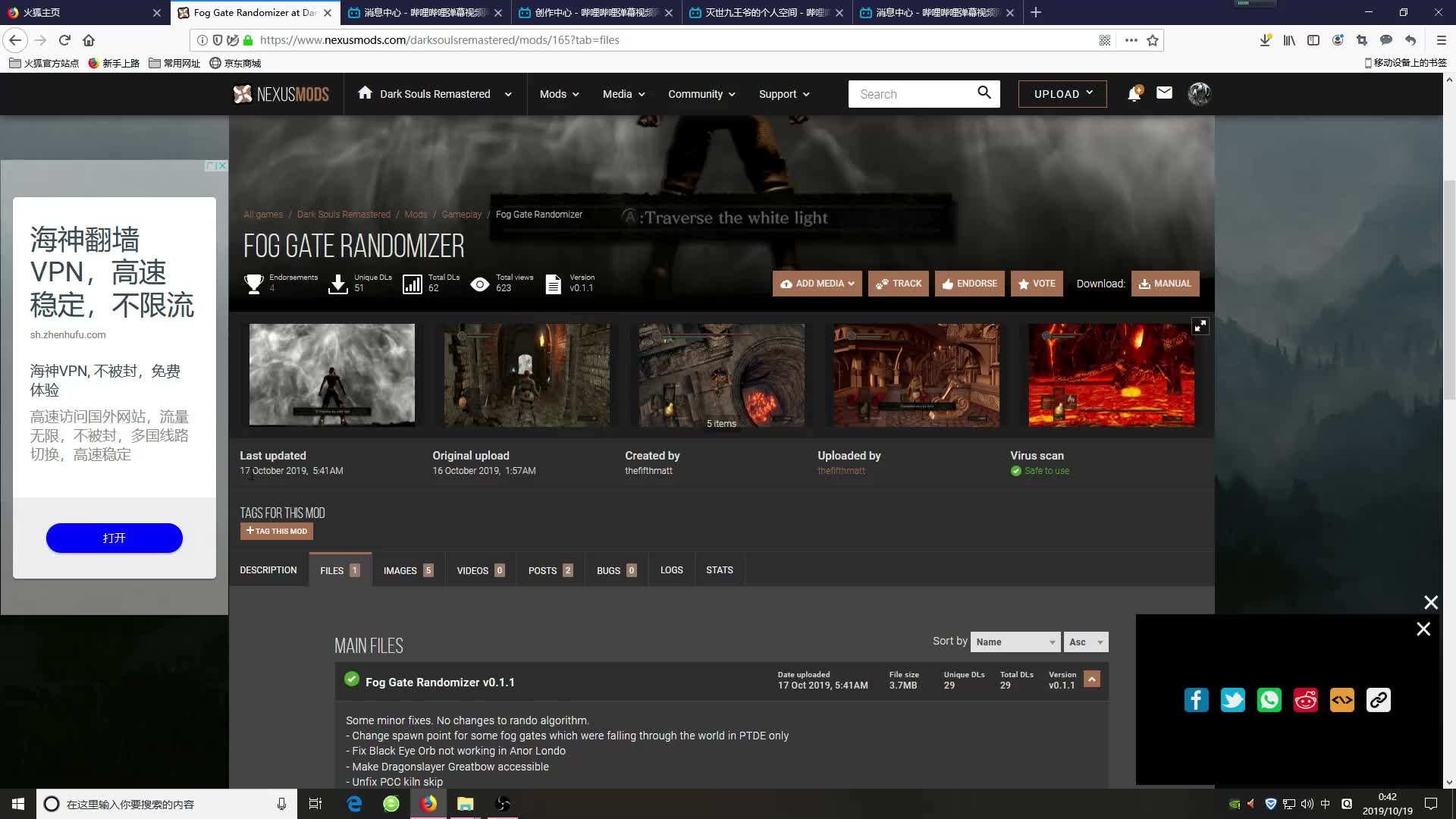The image size is (1456, 819).
Task: Open the VIDEOS tab
Action: pyautogui.click(x=481, y=570)
